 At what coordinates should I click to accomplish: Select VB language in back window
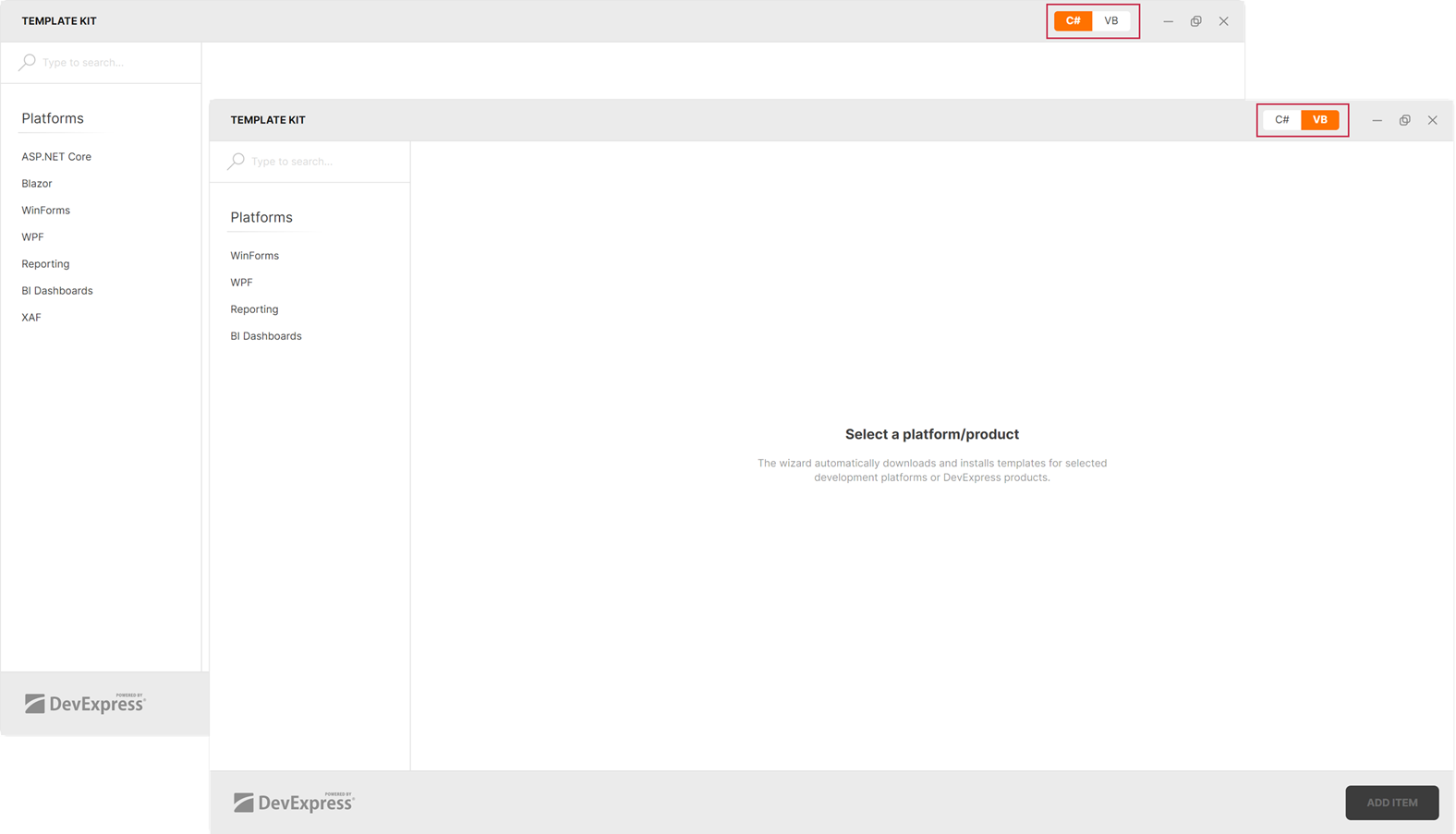(x=1111, y=20)
